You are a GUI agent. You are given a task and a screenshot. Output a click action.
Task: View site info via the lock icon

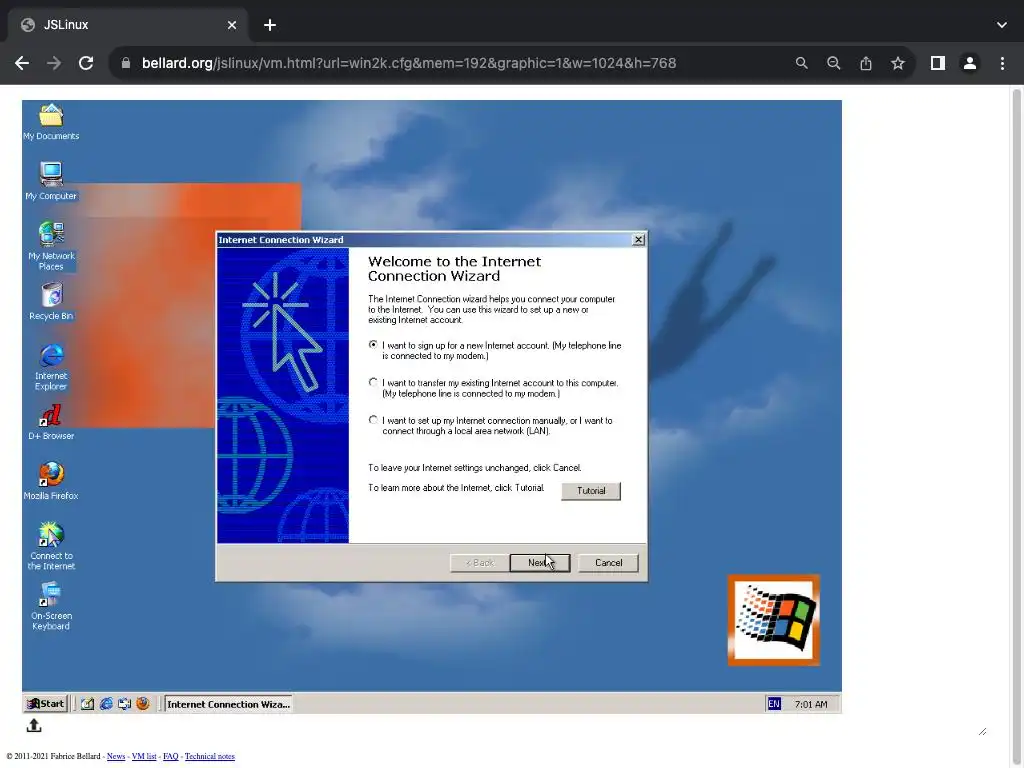pos(126,63)
